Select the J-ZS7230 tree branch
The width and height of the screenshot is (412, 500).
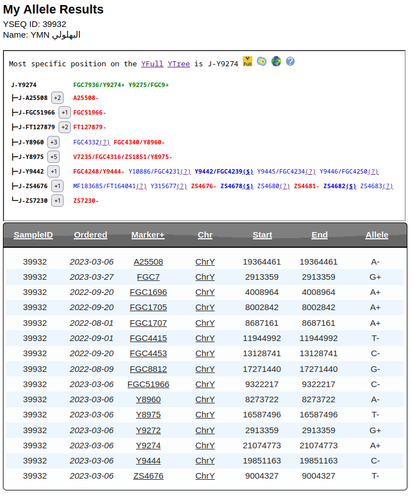click(x=33, y=201)
